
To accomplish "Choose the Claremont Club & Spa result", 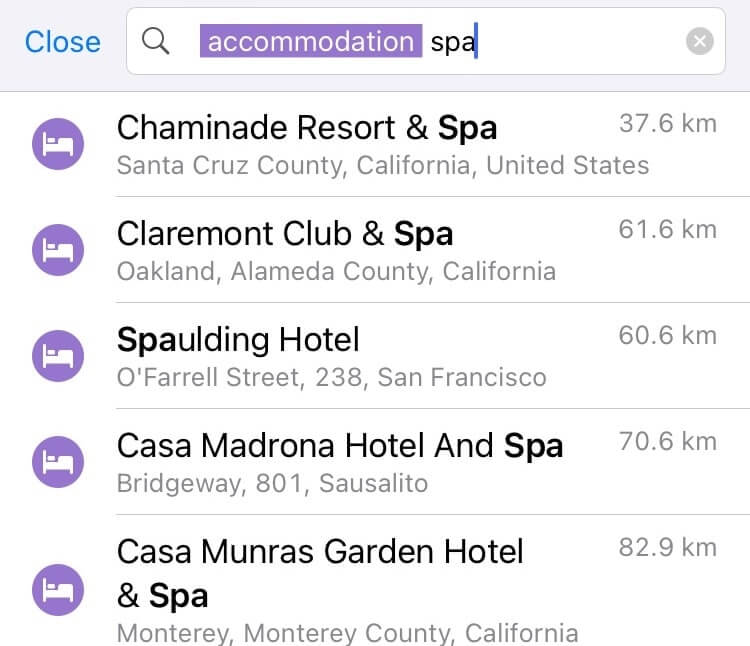I will tap(285, 234).
